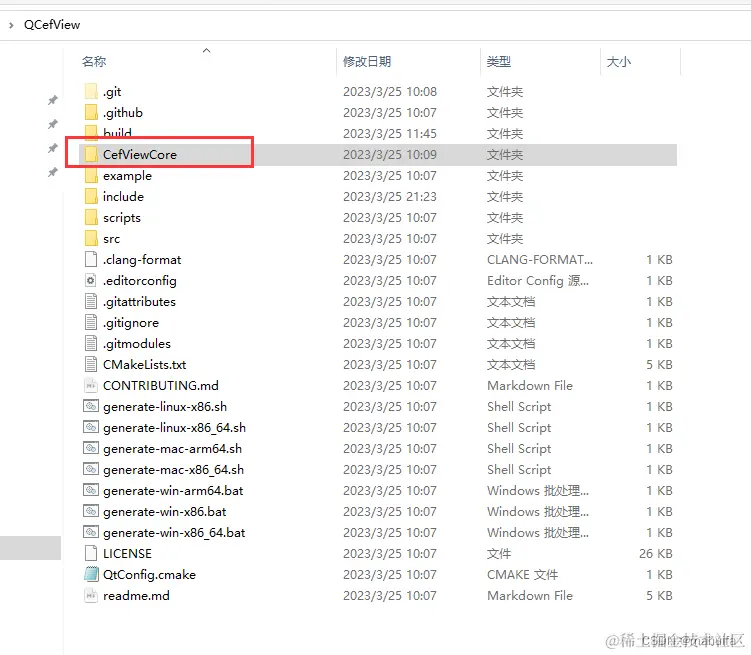Select the CONTRIBUTING.md file name
This screenshot has width=751, height=655.
coord(161,385)
